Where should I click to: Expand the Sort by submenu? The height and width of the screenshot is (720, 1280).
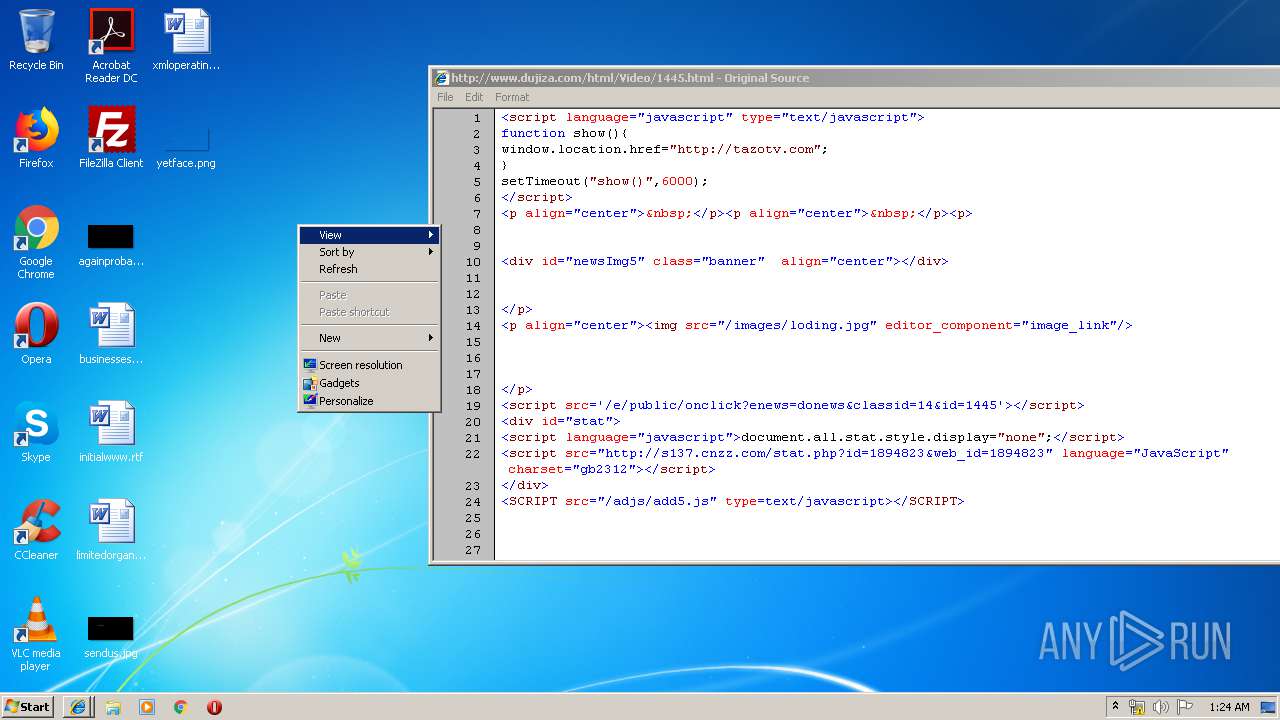[x=369, y=252]
